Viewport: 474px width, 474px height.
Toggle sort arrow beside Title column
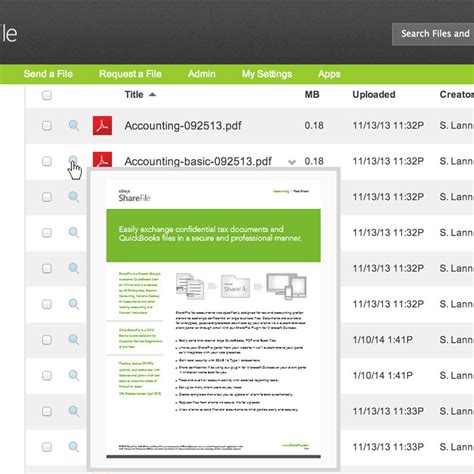coord(152,95)
